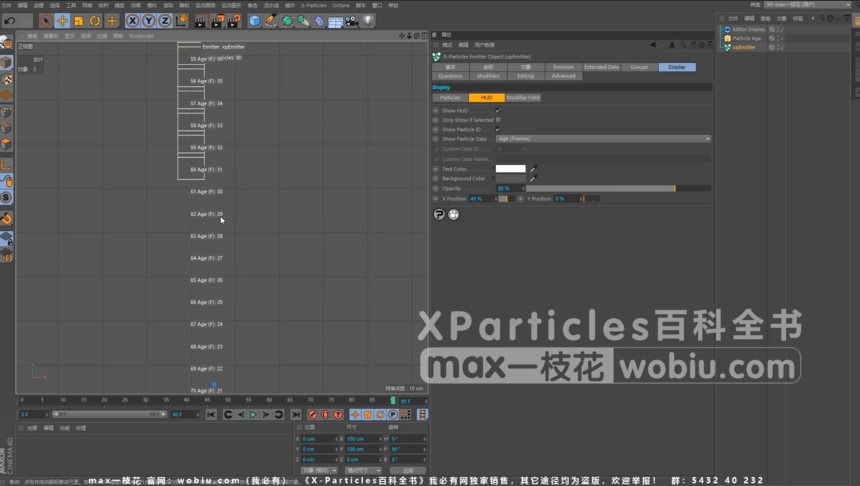Adjust the Opacity slider

[618, 188]
